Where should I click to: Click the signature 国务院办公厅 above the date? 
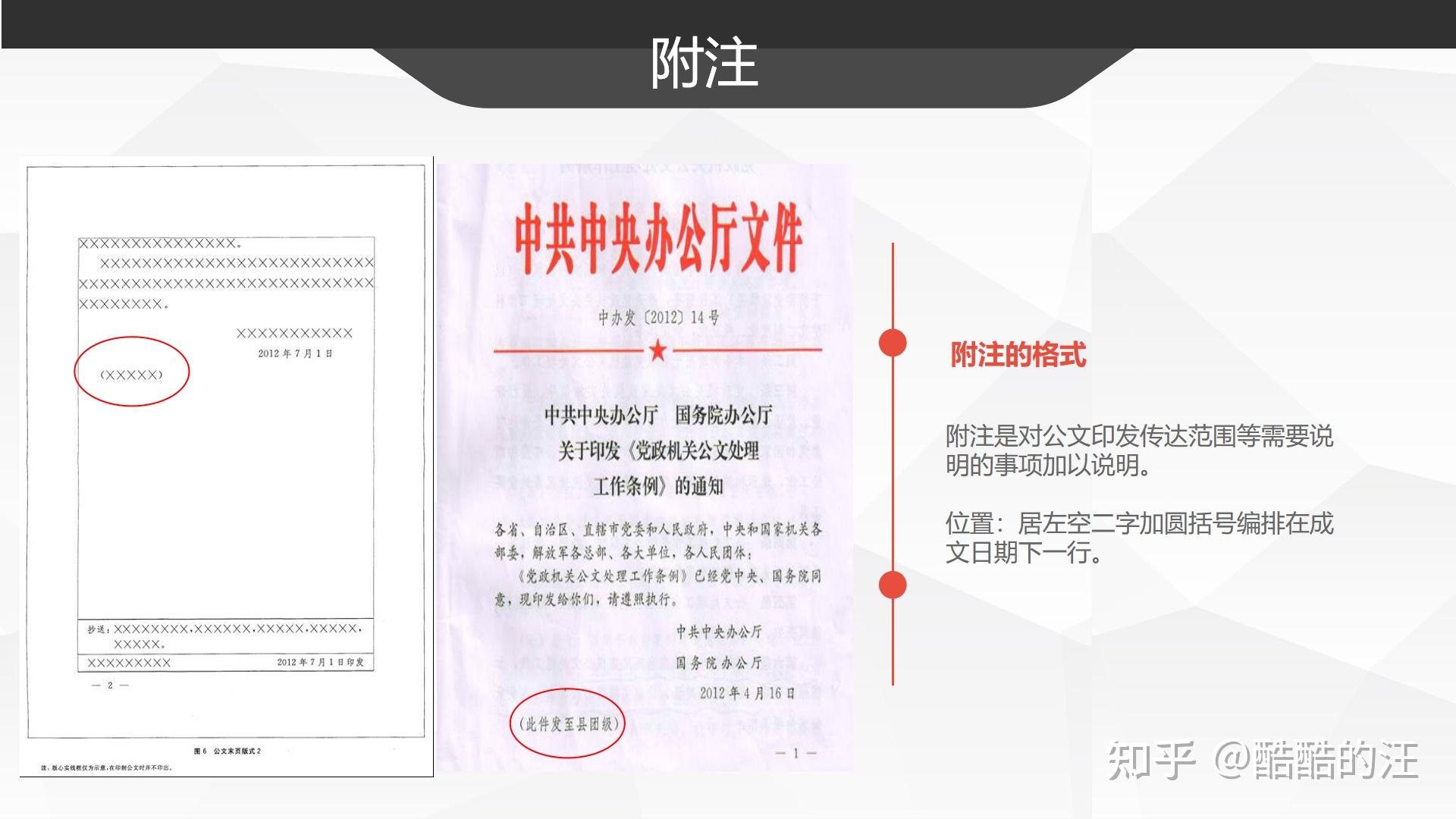point(719,663)
